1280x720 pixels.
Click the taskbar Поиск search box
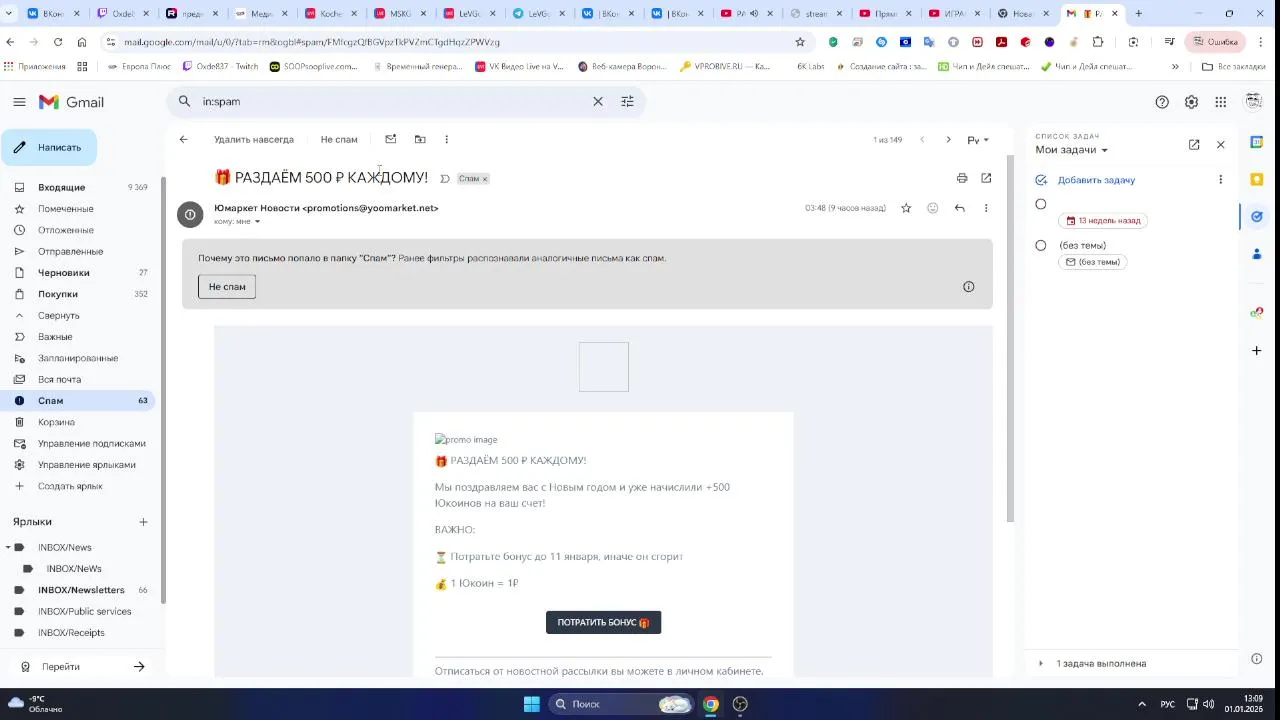tap(621, 704)
